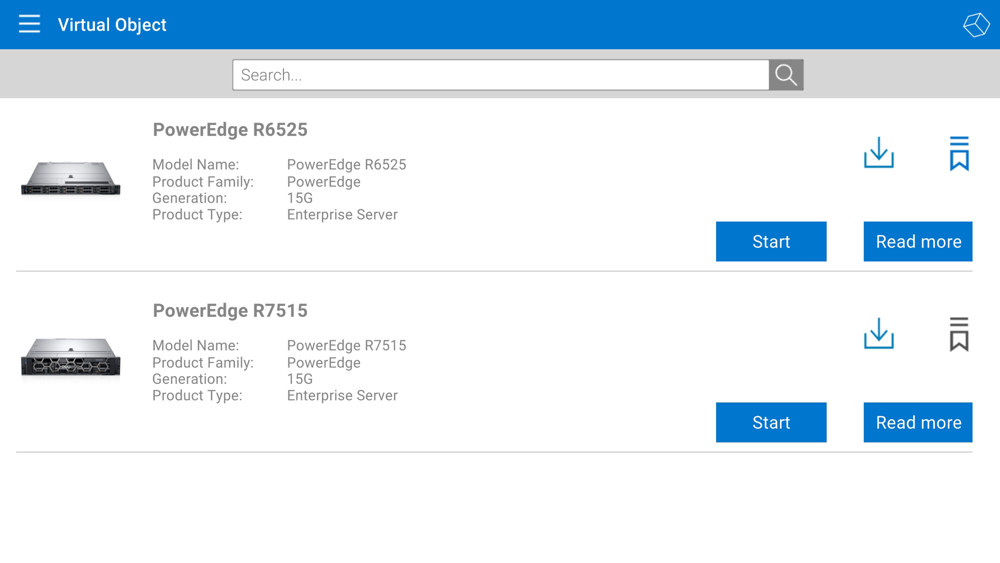1000x563 pixels.
Task: Select the PowerEdge R7515 server thumbnail
Action: (71, 358)
